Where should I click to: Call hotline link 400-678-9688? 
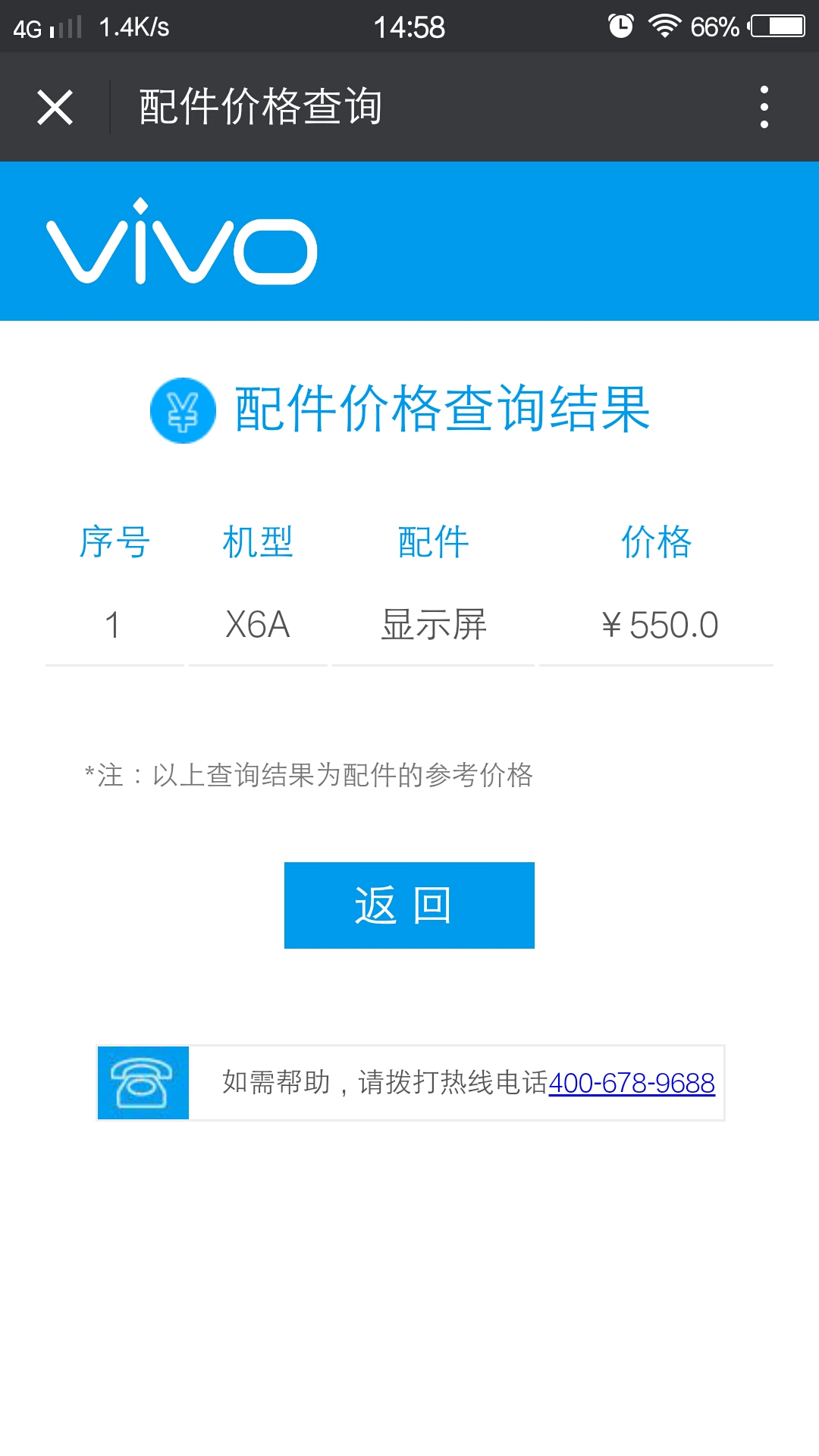pyautogui.click(x=632, y=1083)
